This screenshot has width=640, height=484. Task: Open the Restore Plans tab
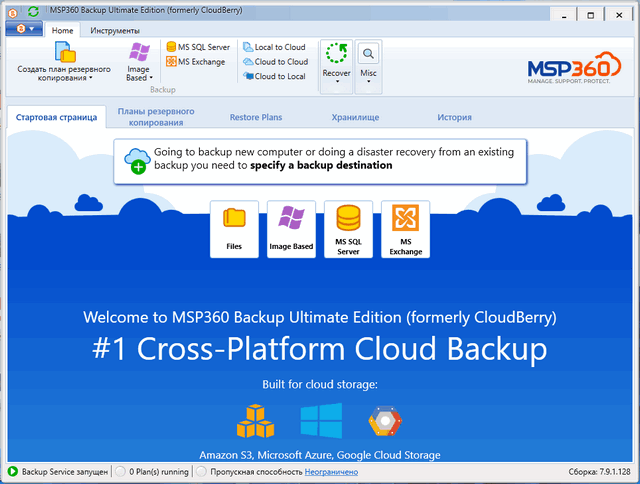click(x=256, y=117)
